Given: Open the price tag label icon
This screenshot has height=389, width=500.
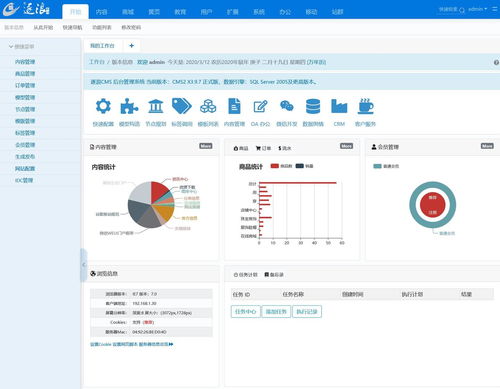Looking at the screenshot, I should point(182,106).
